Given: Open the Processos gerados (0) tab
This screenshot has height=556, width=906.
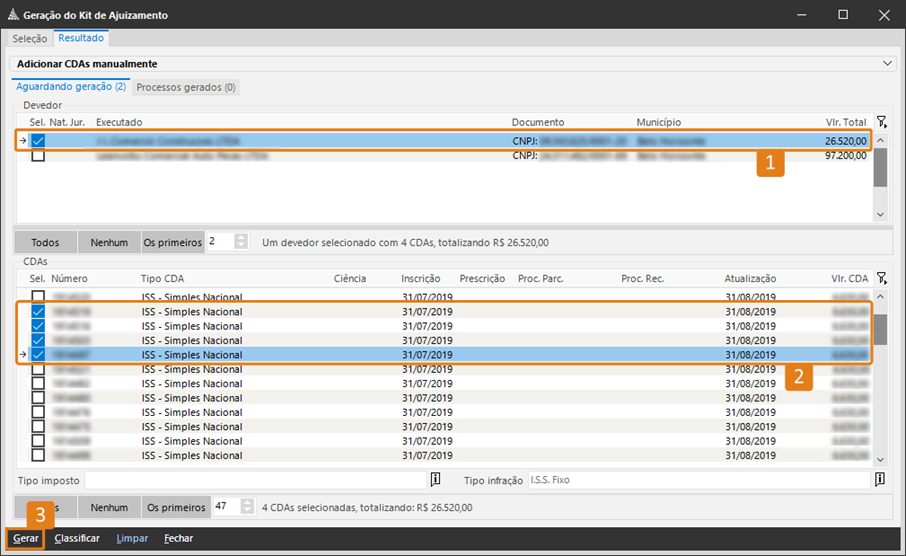Looking at the screenshot, I should coord(186,87).
